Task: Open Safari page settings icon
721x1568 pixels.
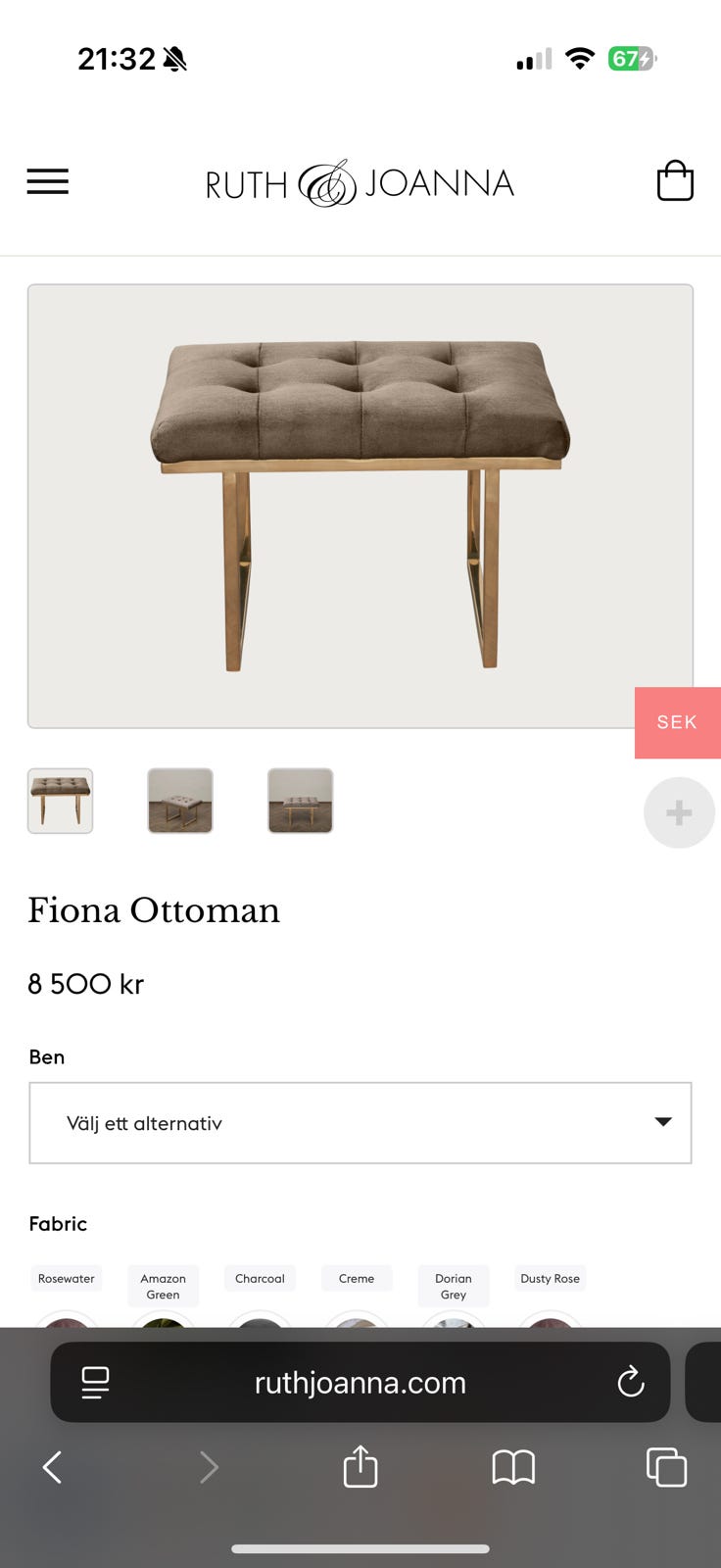Action: (95, 1382)
